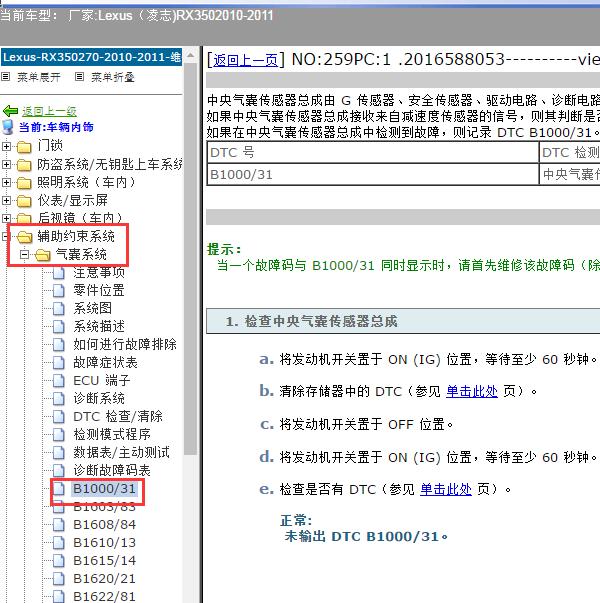Image resolution: width=600 pixels, height=603 pixels.
Task: Open the 诊断故障码表 page
Action: [112, 471]
